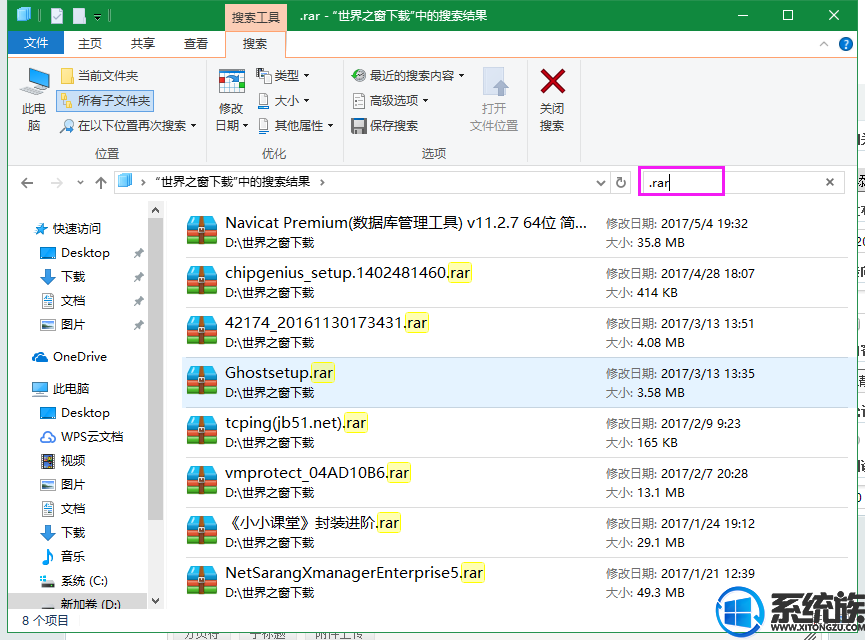Open pinned Desktop under 快速访问
The height and width of the screenshot is (640, 865).
pyautogui.click(x=75, y=253)
